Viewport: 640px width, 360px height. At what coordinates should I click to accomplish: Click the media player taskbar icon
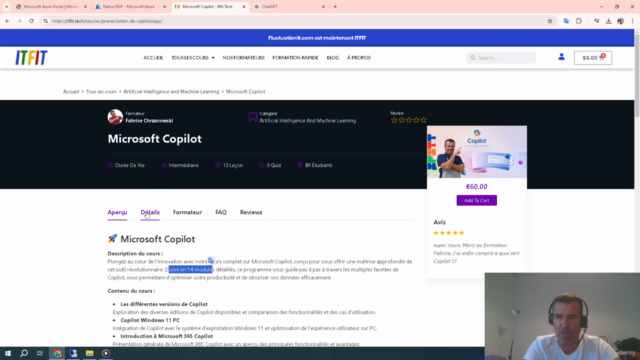pyautogui.click(x=106, y=353)
